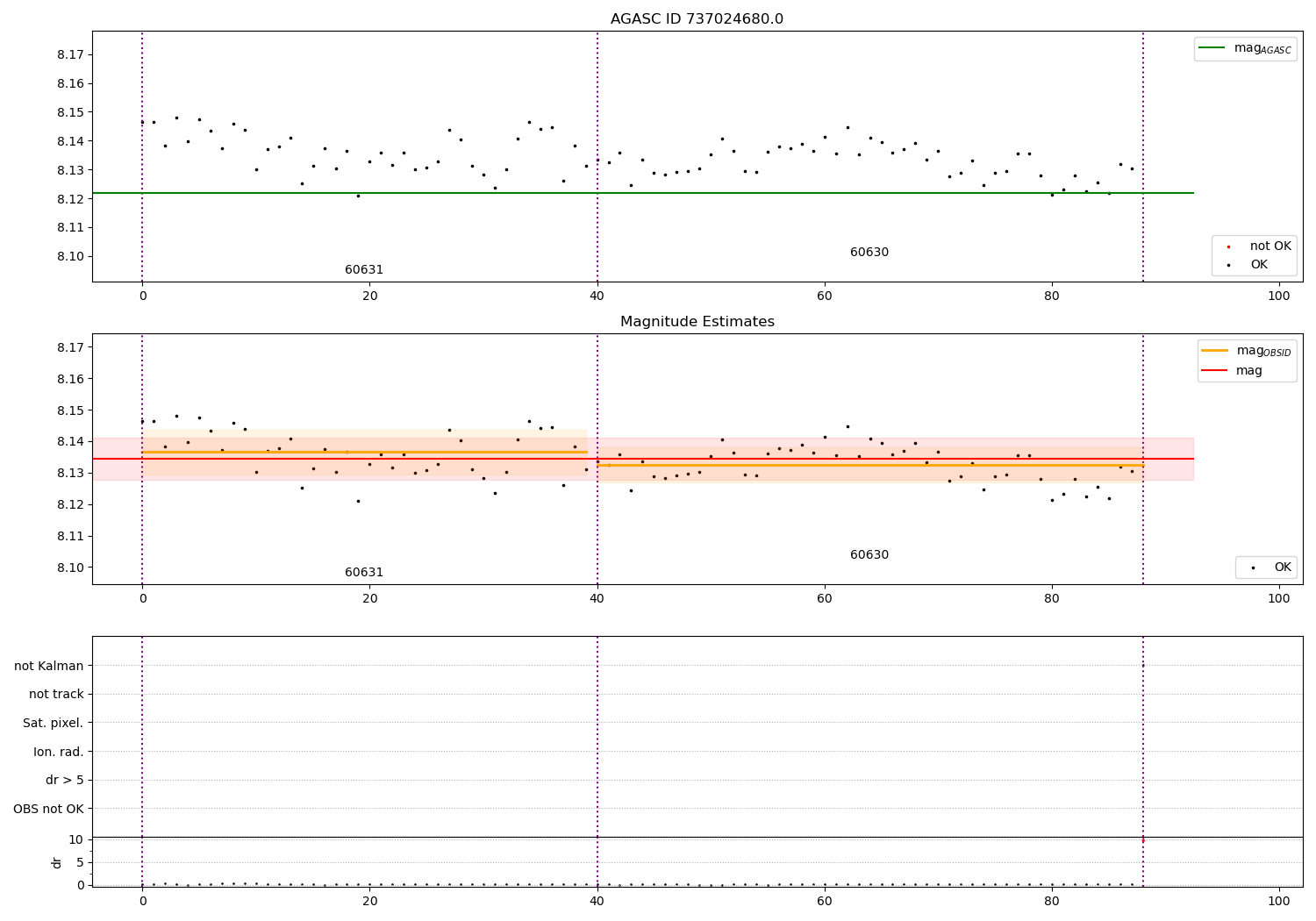Click the red line sample in the middle legend
The width and height of the screenshot is (1316, 921).
point(1215,371)
